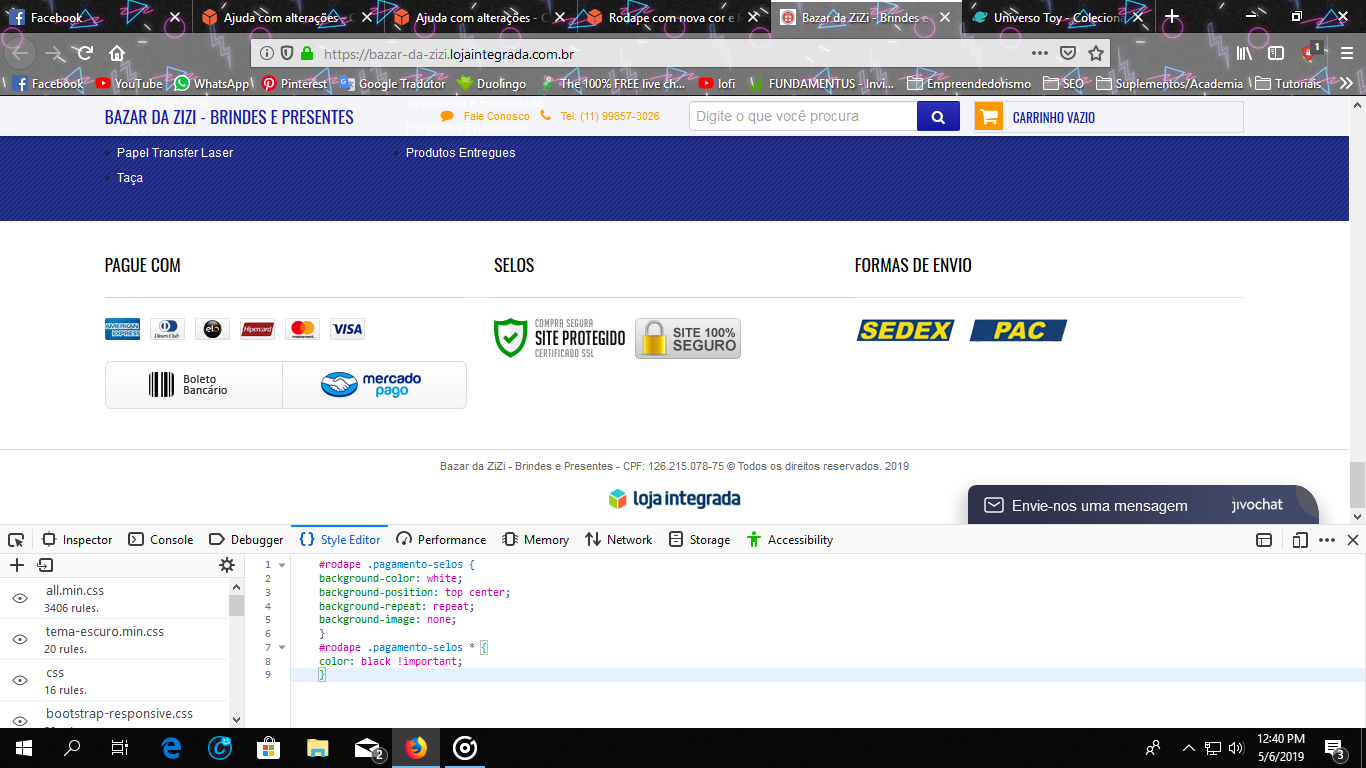Enable Responsive Design Mode icon

[x=1300, y=540]
